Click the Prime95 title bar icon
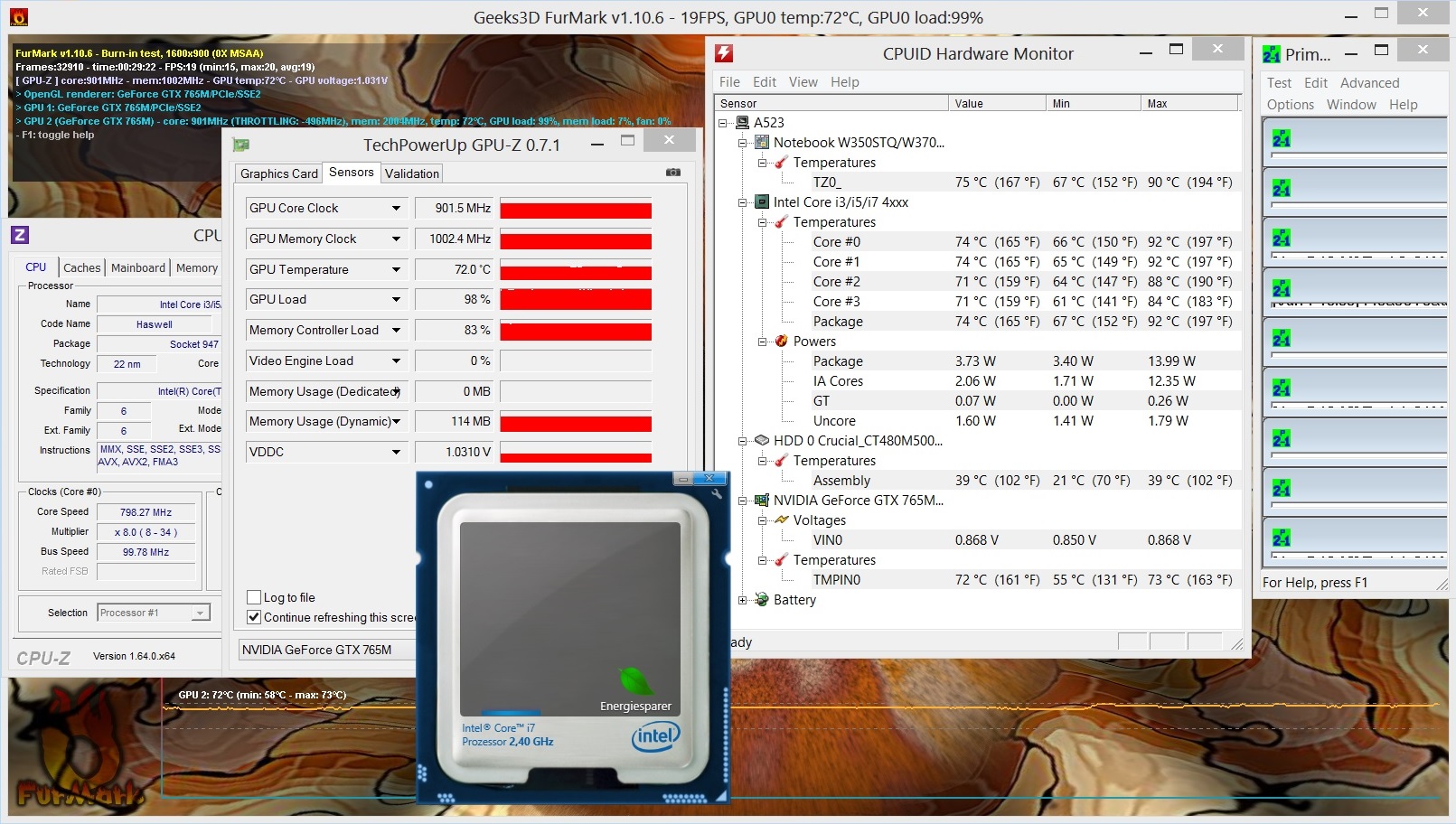Viewport: 1456px width, 824px height. click(1272, 54)
